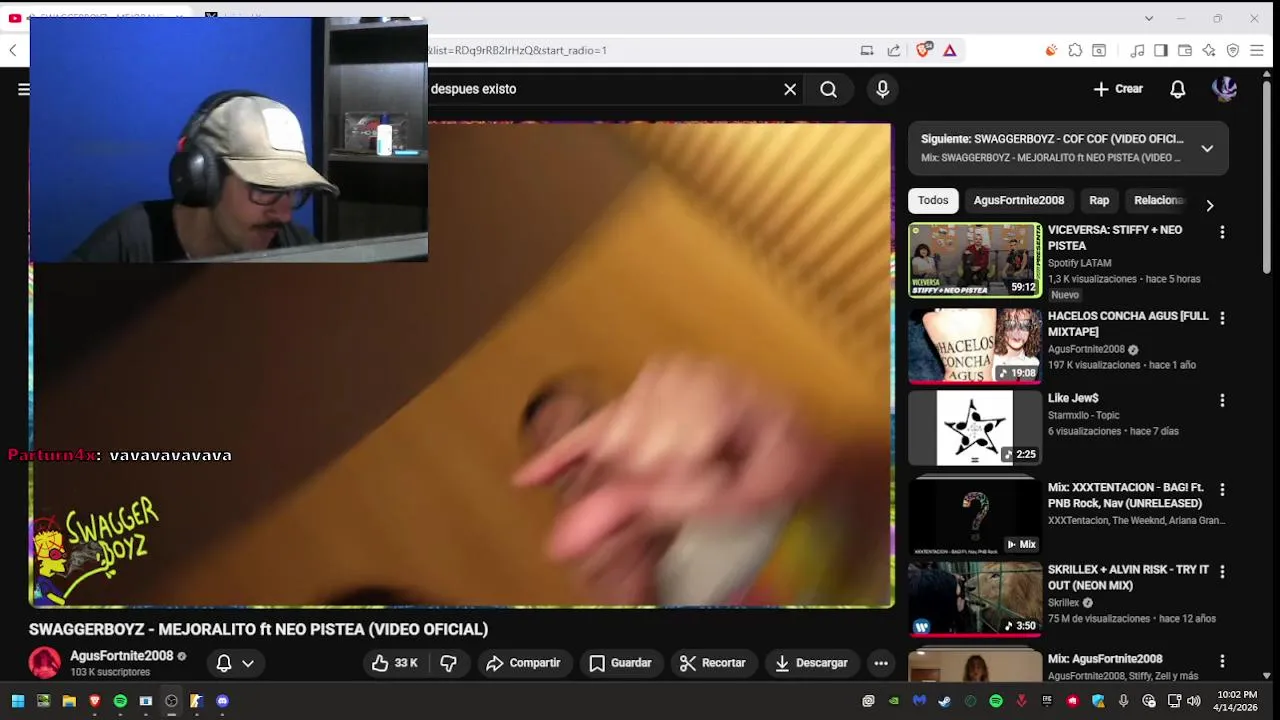Viewport: 1280px width, 720px height.
Task: Open the Leo AI sparkle icon
Action: pos(1209,50)
